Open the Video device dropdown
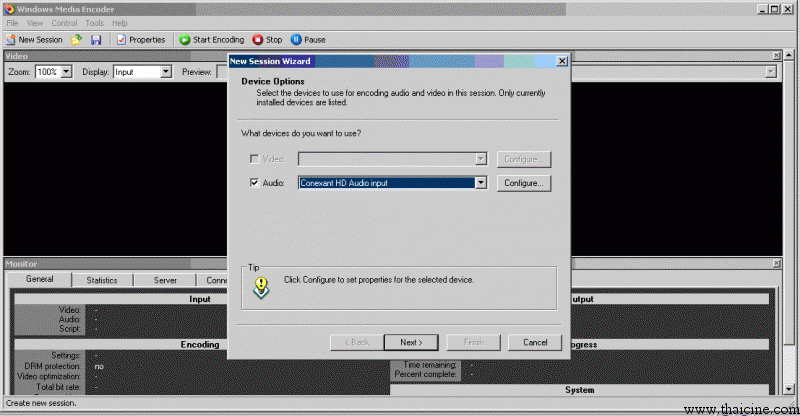 click(481, 159)
